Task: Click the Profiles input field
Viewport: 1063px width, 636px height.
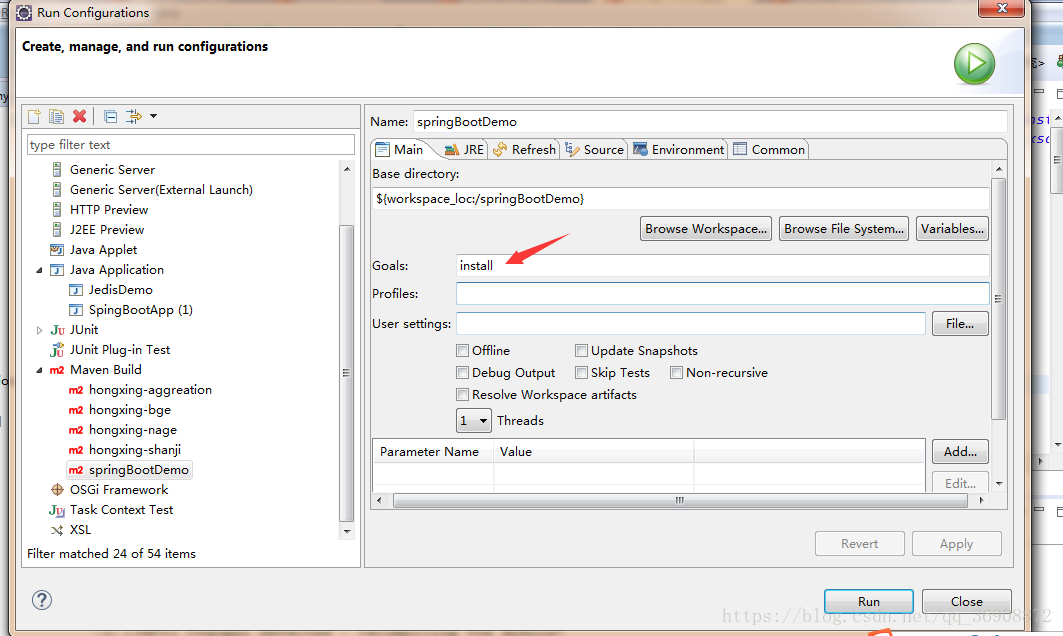Action: pos(723,294)
